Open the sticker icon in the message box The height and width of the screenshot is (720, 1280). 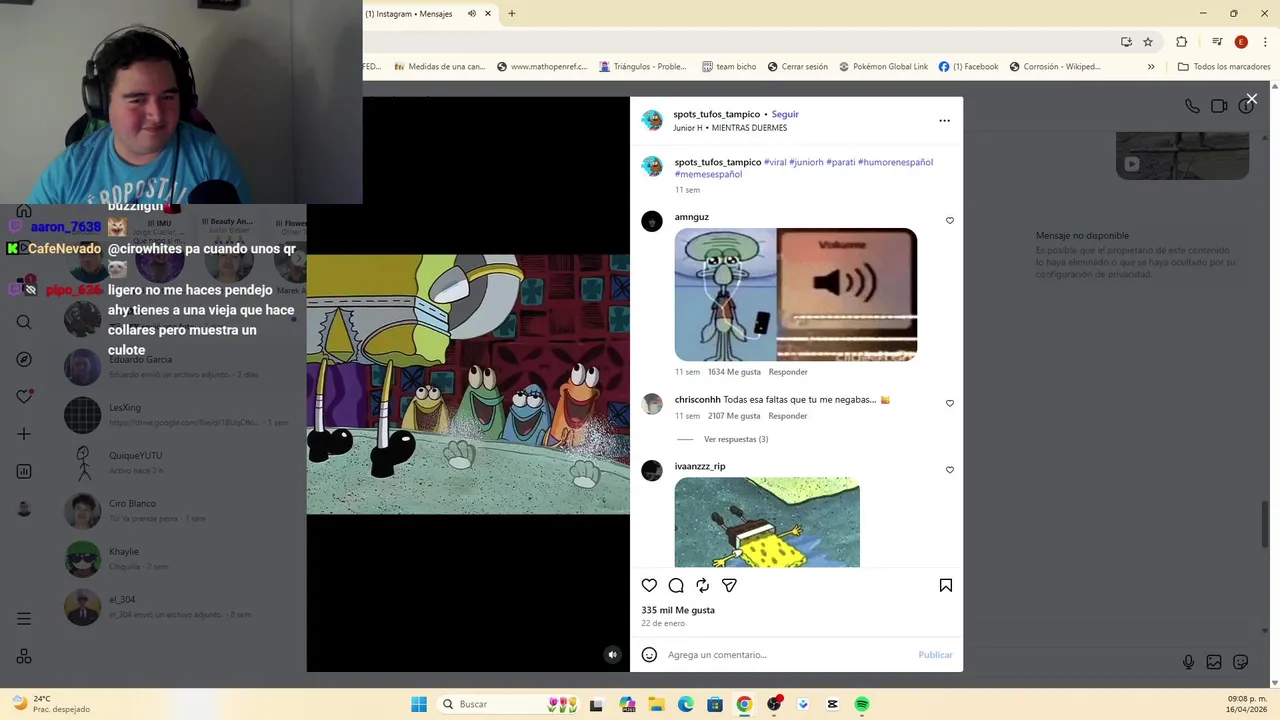coord(1241,662)
